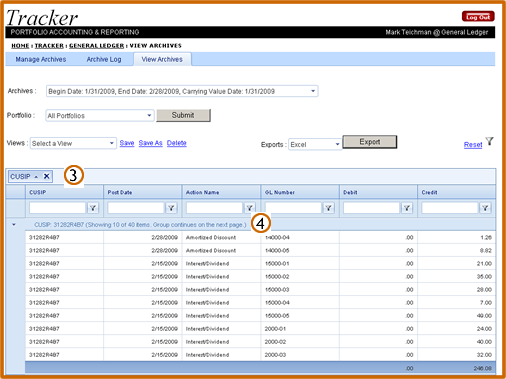Select GL number 14000-04 cell
506x379 pixels.
[300, 237]
